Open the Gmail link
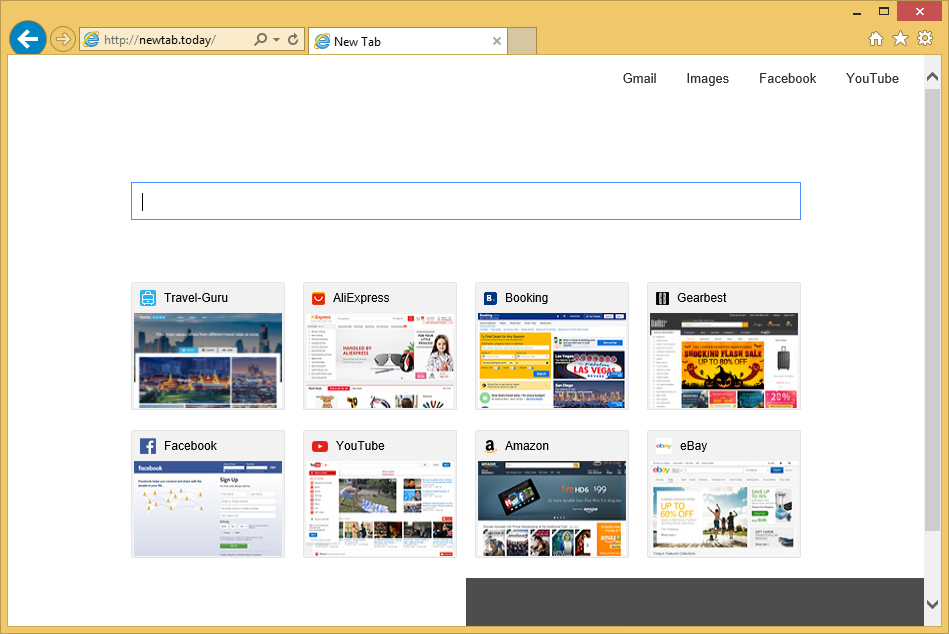The image size is (949, 634). pyautogui.click(x=639, y=78)
